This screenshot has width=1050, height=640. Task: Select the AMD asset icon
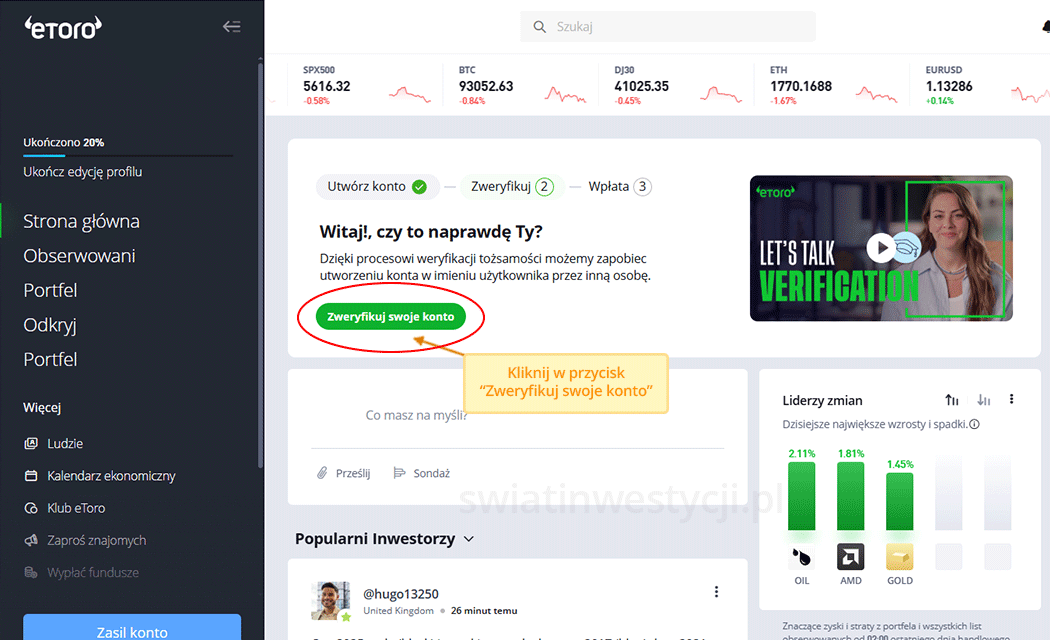(850, 557)
